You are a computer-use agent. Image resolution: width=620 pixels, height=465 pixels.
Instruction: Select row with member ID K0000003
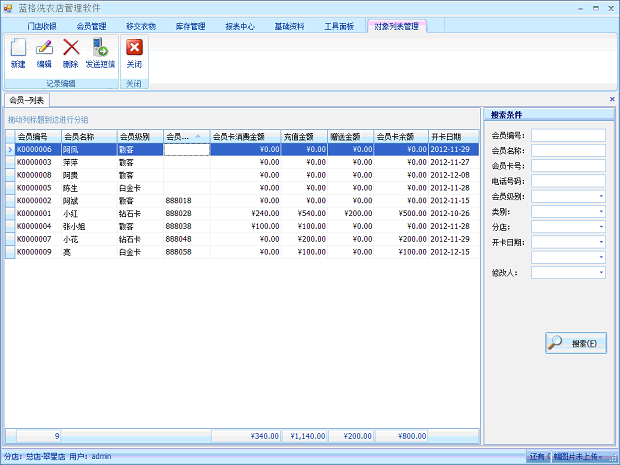(x=242, y=162)
